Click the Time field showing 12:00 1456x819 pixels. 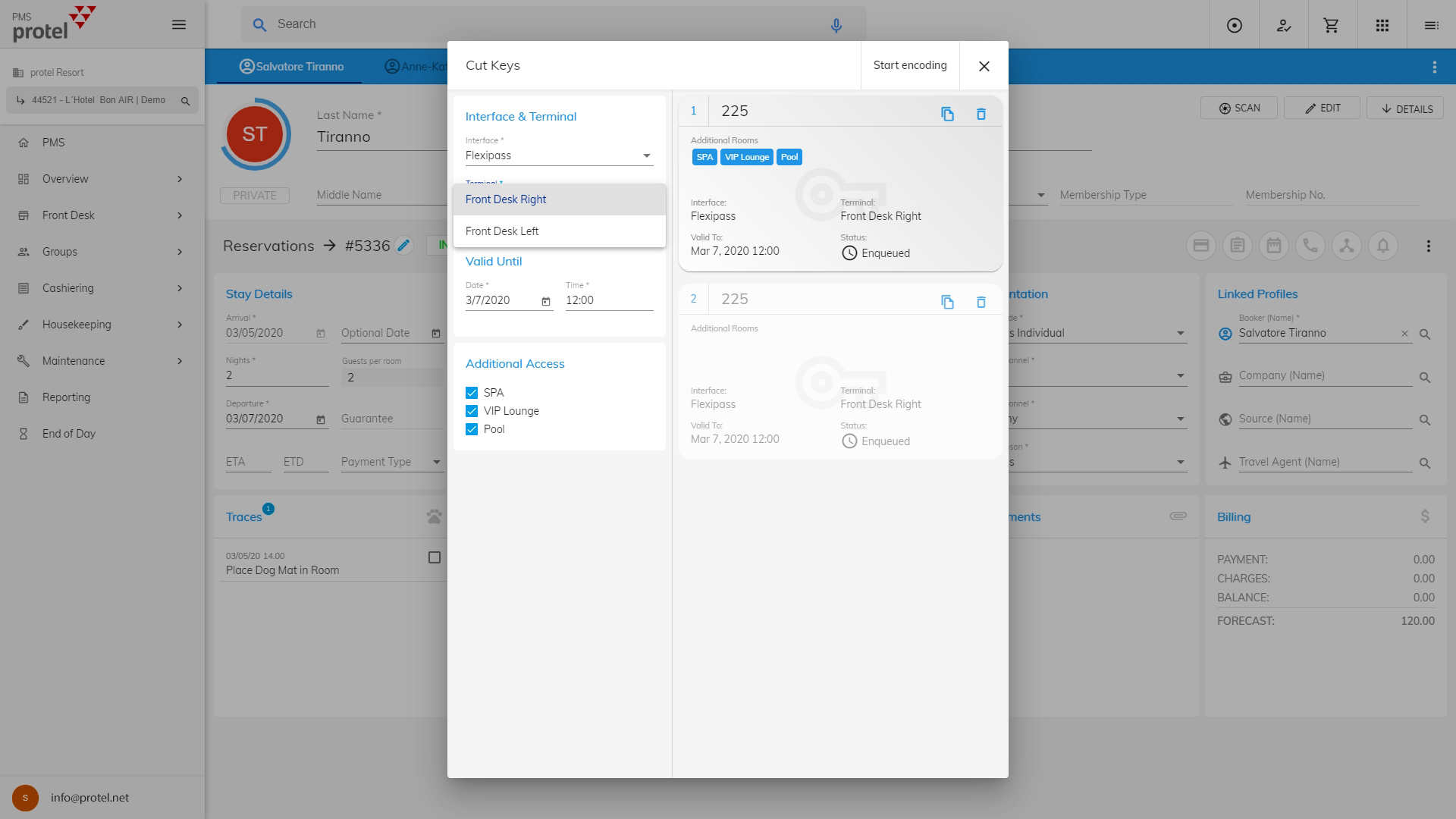coord(608,300)
